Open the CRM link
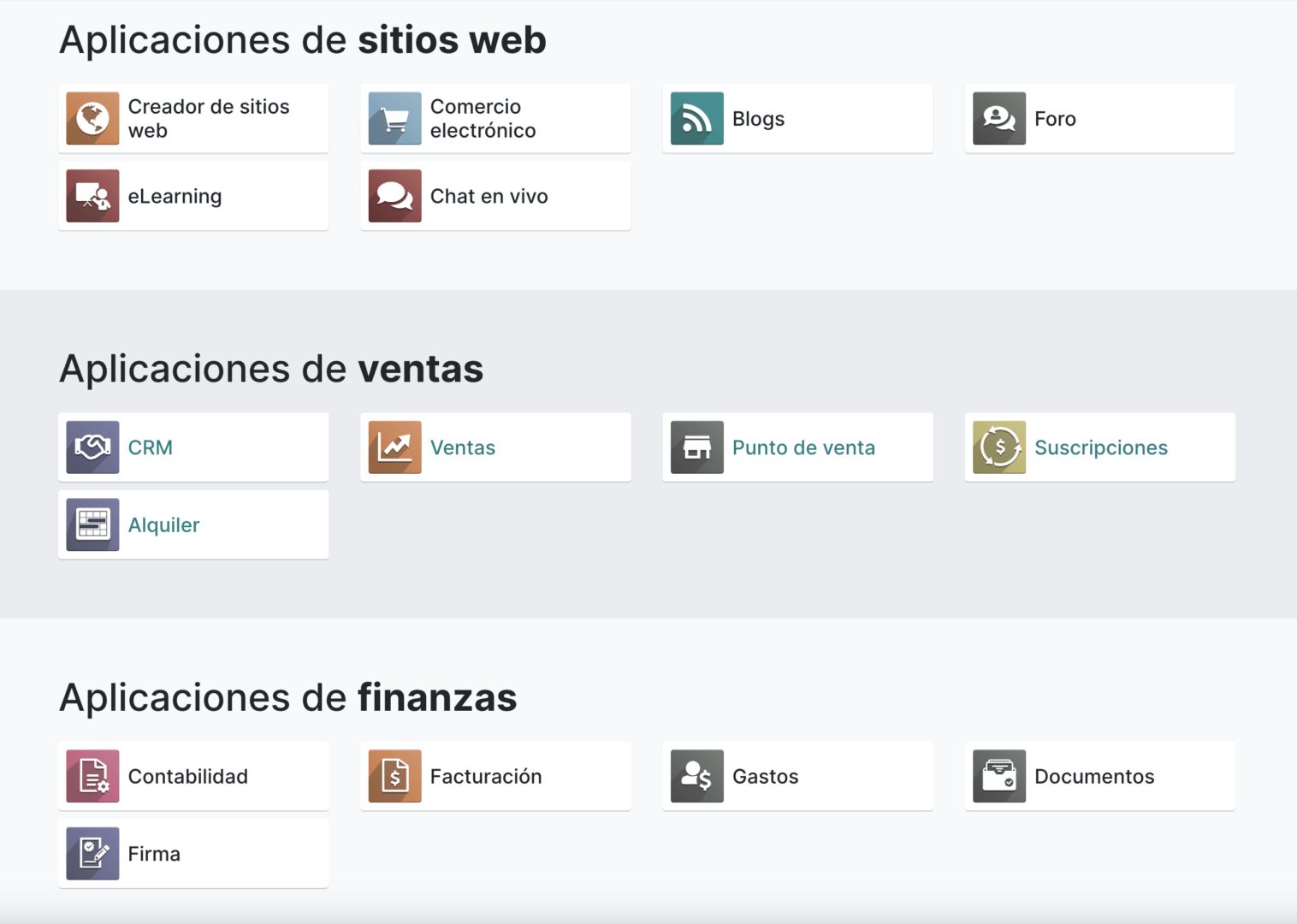 point(151,447)
